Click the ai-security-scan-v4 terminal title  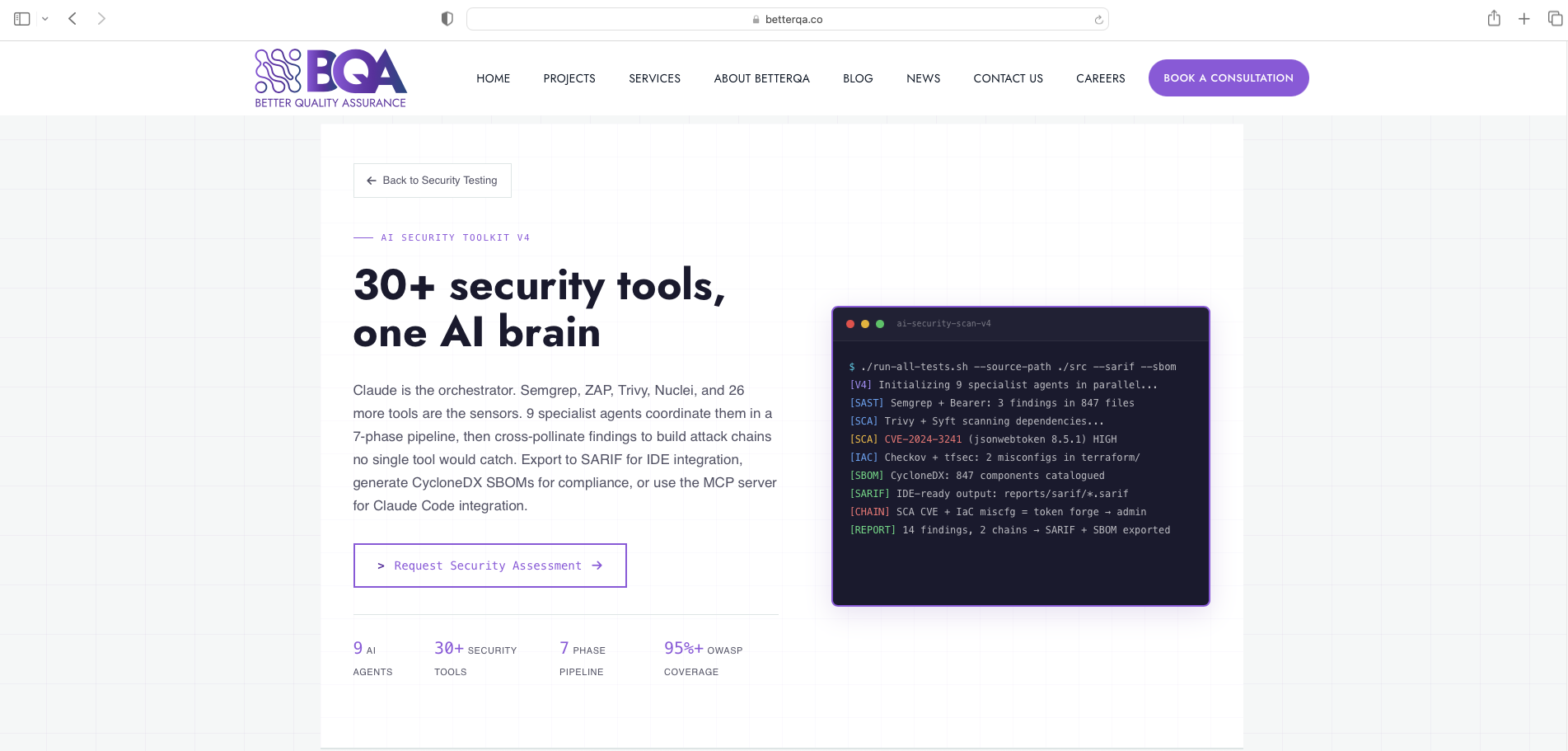click(943, 324)
